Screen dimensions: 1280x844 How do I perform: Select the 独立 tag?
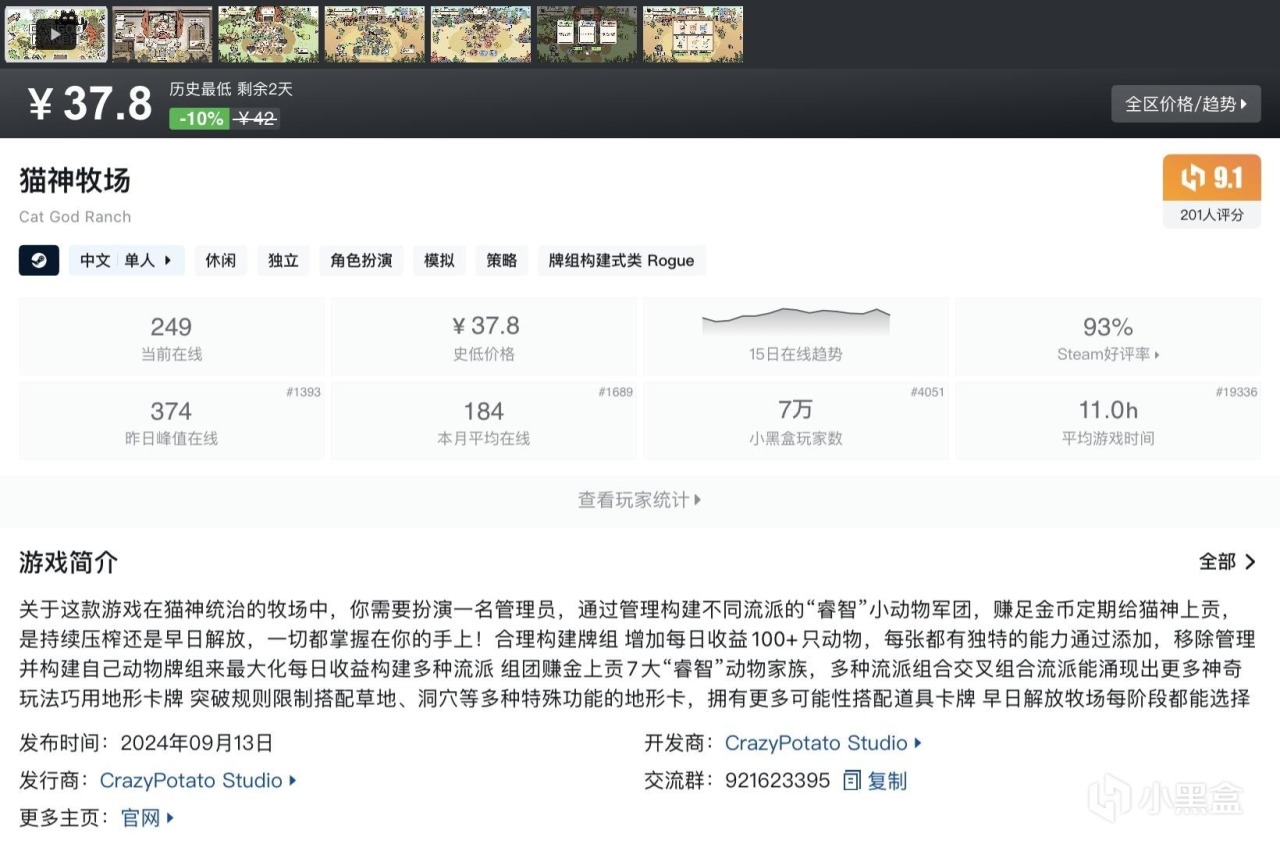coord(283,261)
